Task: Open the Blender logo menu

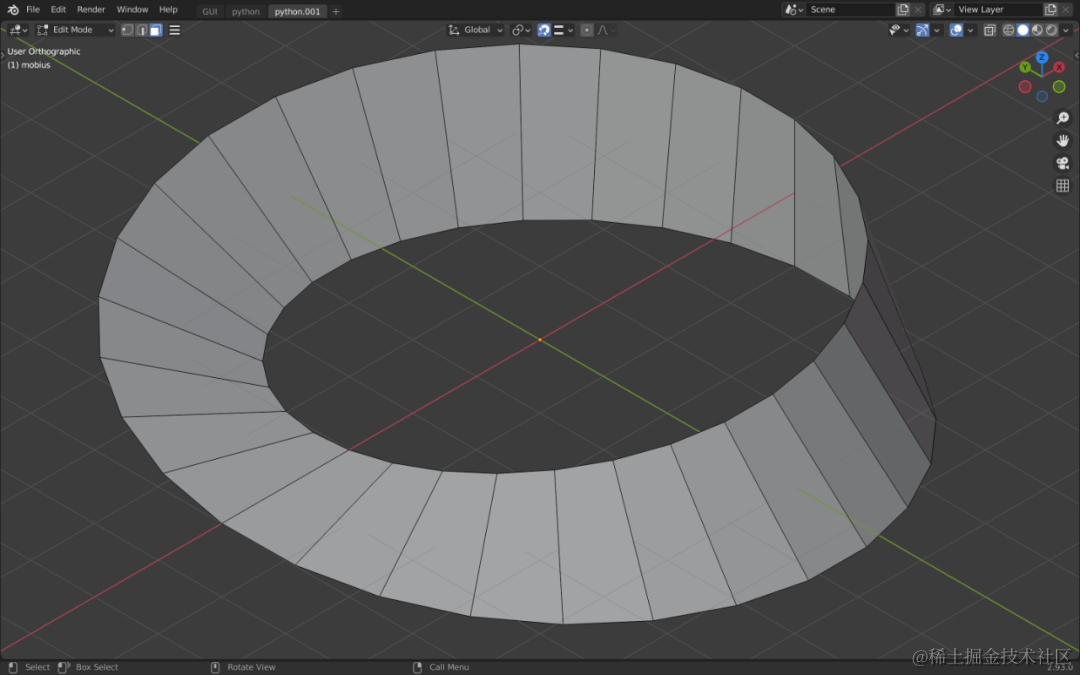Action: point(13,10)
